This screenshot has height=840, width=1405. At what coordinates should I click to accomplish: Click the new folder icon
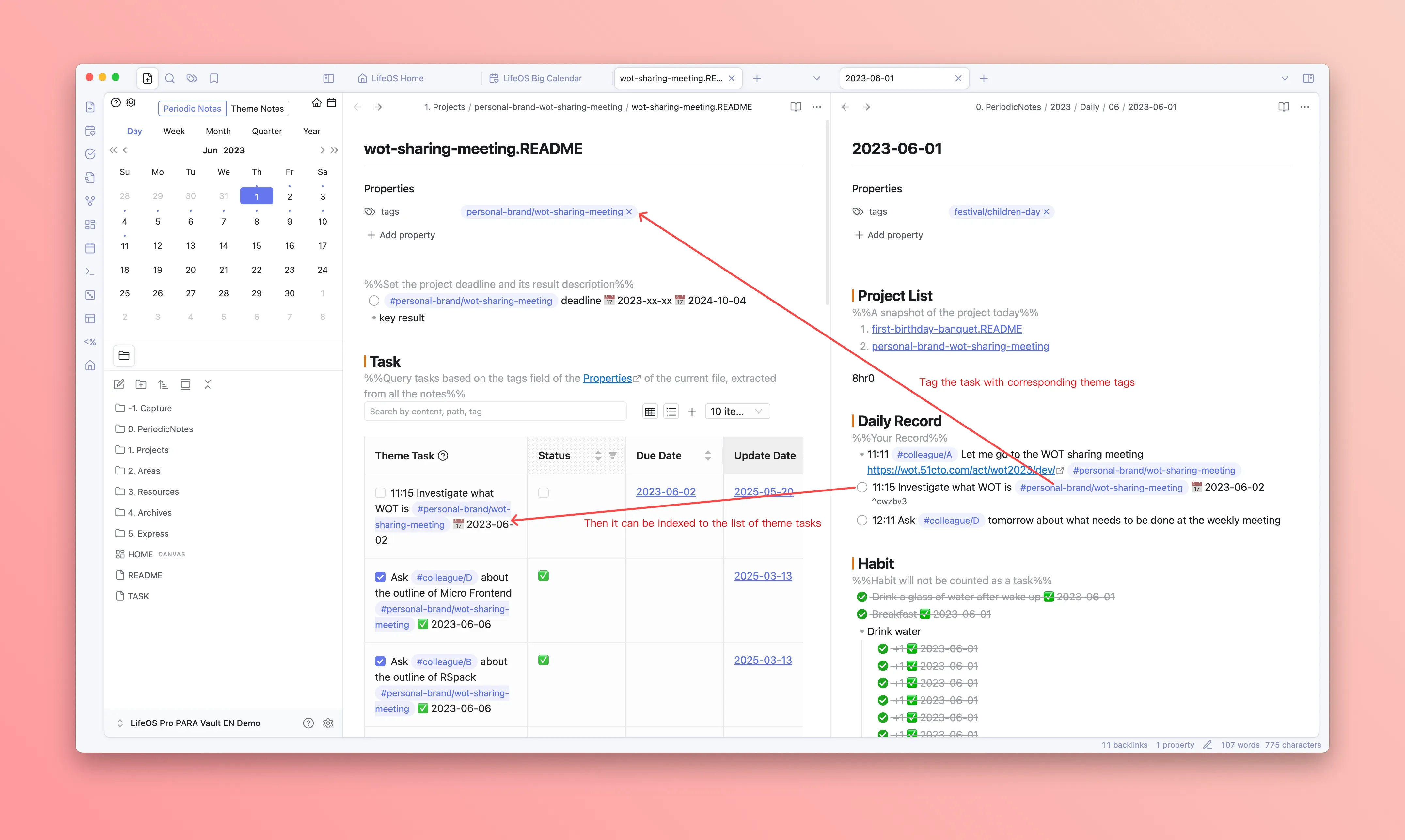click(x=141, y=384)
